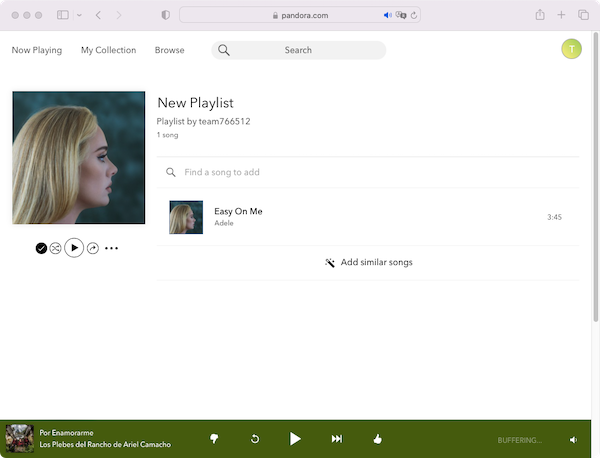Share the playlist with the arrow icon
This screenshot has width=600, height=458.
tap(93, 248)
